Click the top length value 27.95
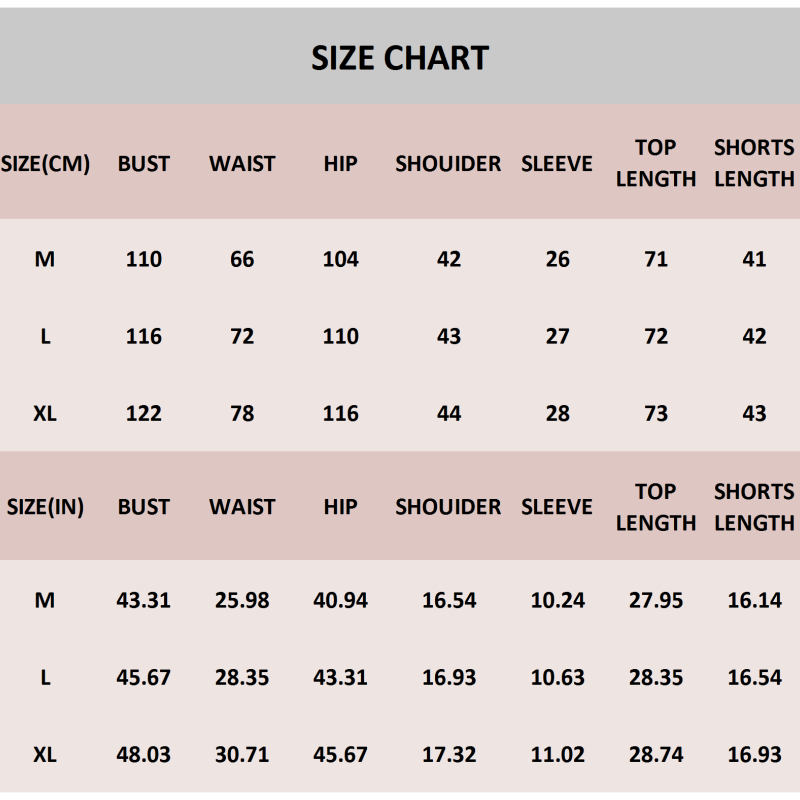Screen dimensions: 800x800 pyautogui.click(x=656, y=601)
